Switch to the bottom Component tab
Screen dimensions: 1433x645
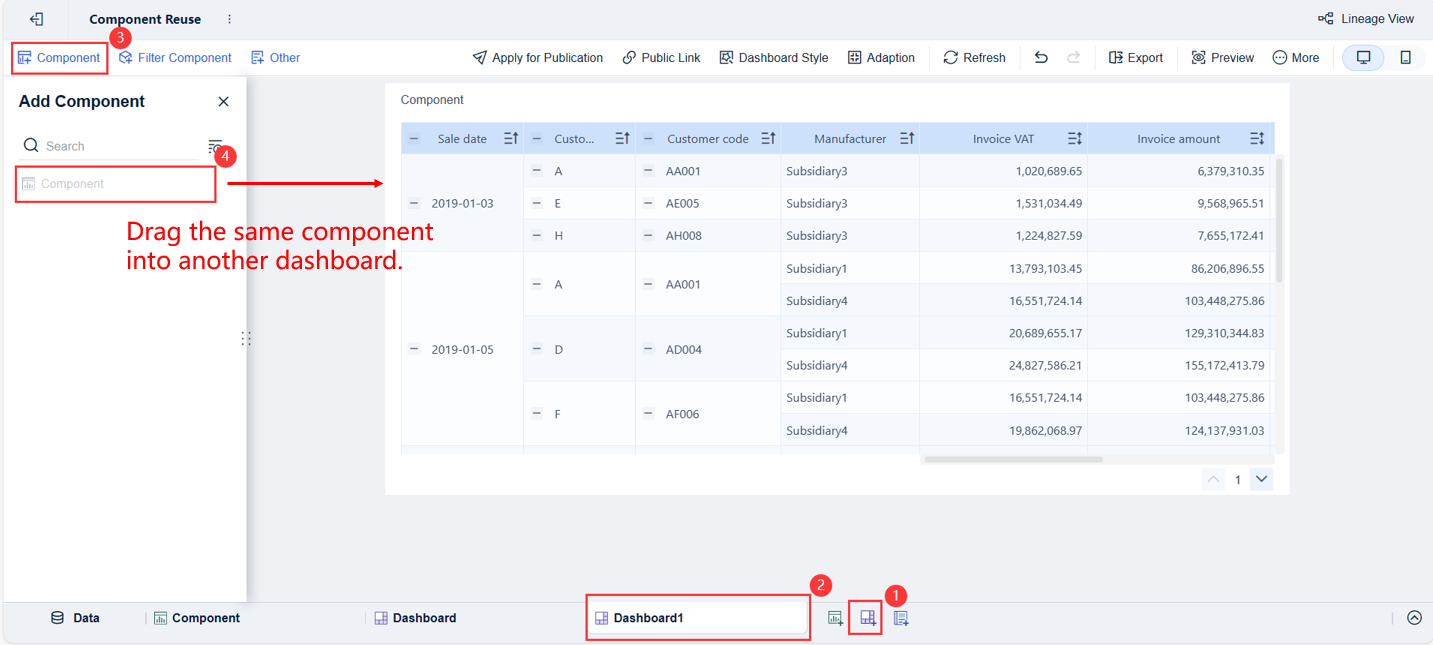[x=197, y=618]
